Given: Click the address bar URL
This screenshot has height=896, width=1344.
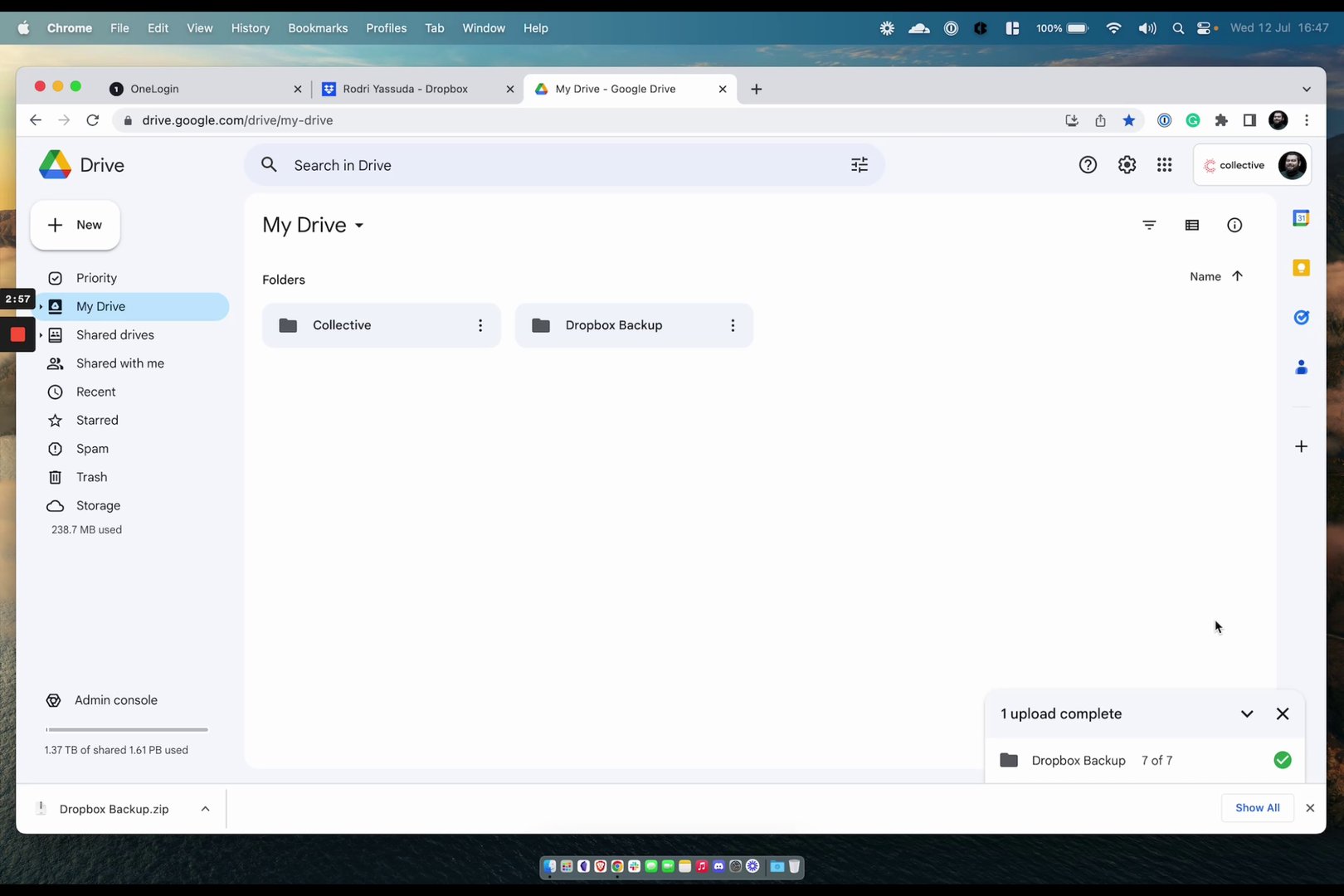Looking at the screenshot, I should (x=237, y=120).
